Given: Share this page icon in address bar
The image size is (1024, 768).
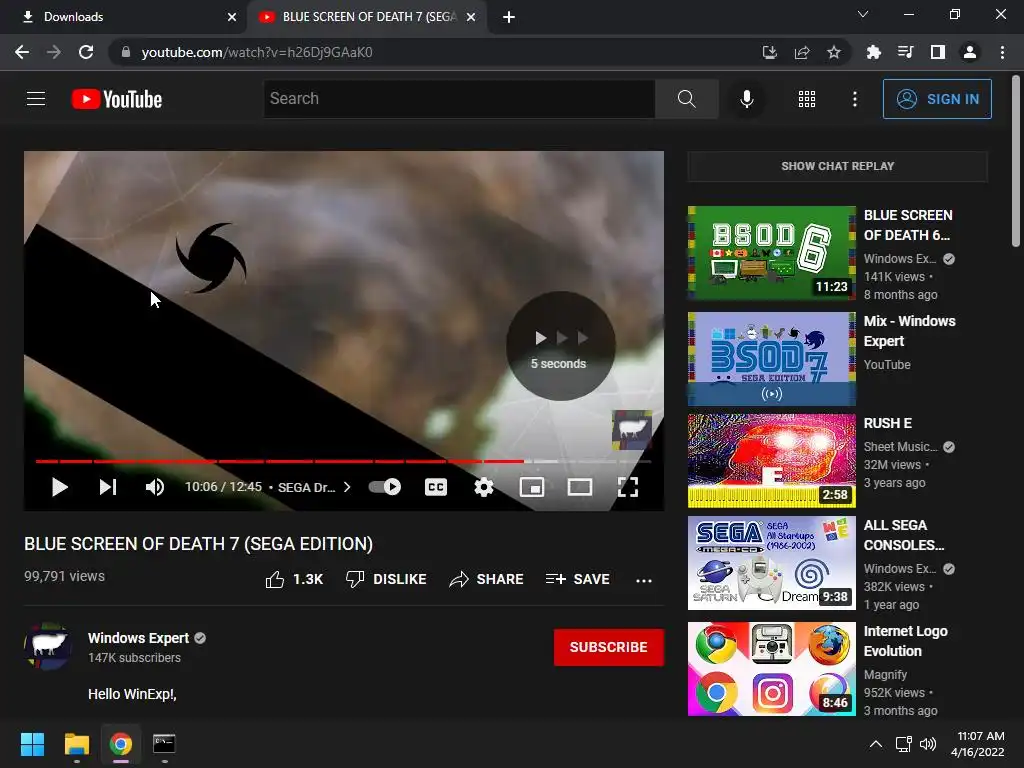Looking at the screenshot, I should click(x=801, y=52).
